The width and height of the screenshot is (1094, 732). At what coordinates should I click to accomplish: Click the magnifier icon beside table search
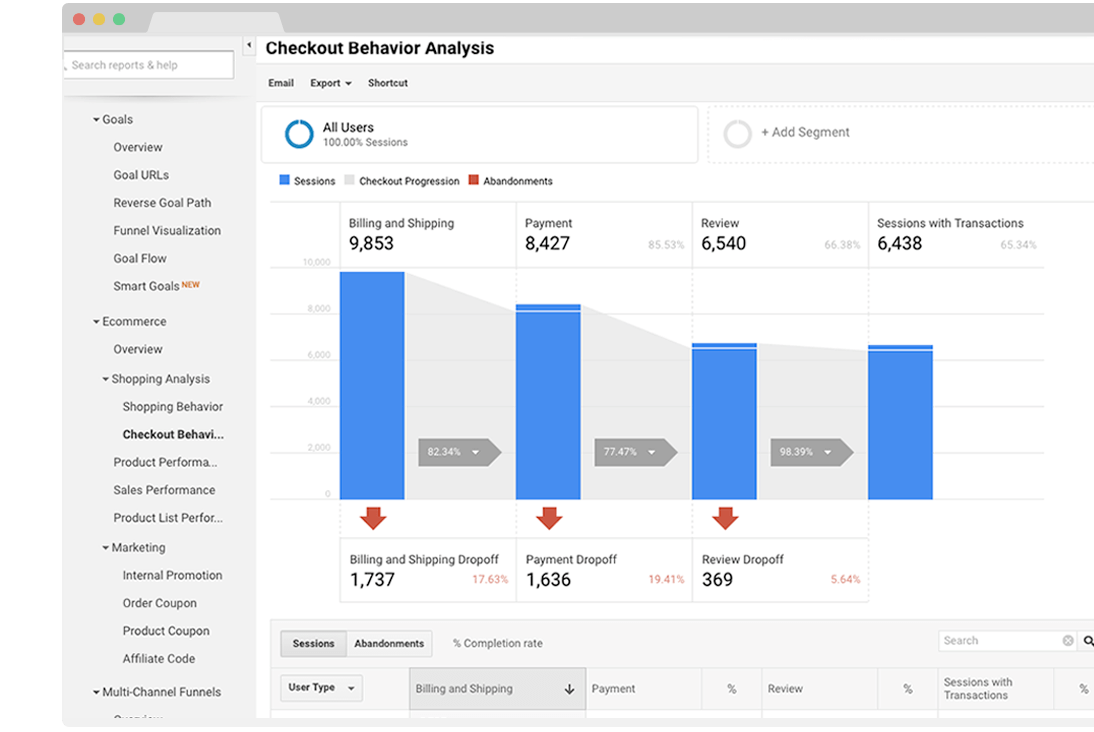[1088, 641]
